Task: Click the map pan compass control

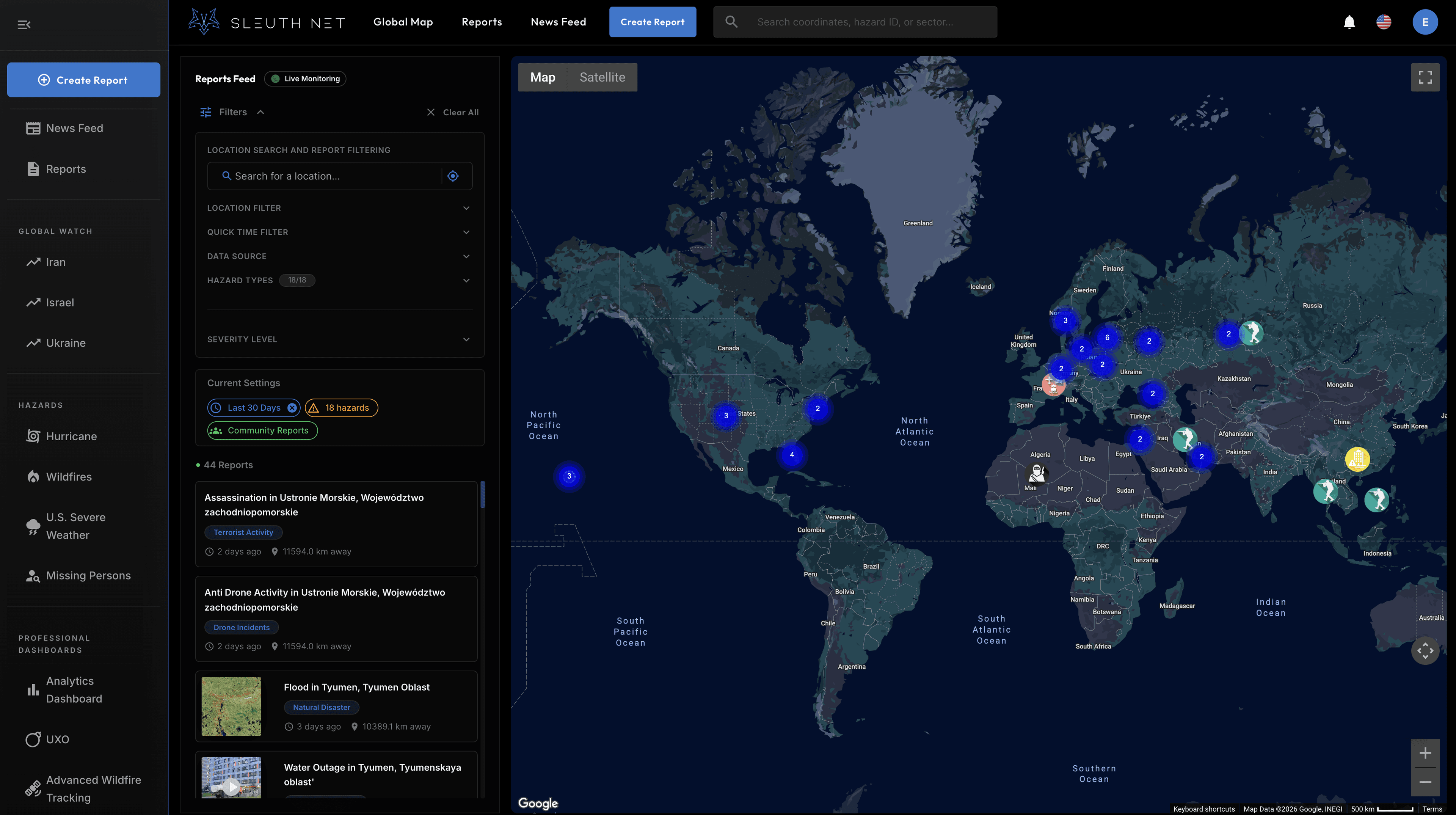Action: click(x=1425, y=650)
